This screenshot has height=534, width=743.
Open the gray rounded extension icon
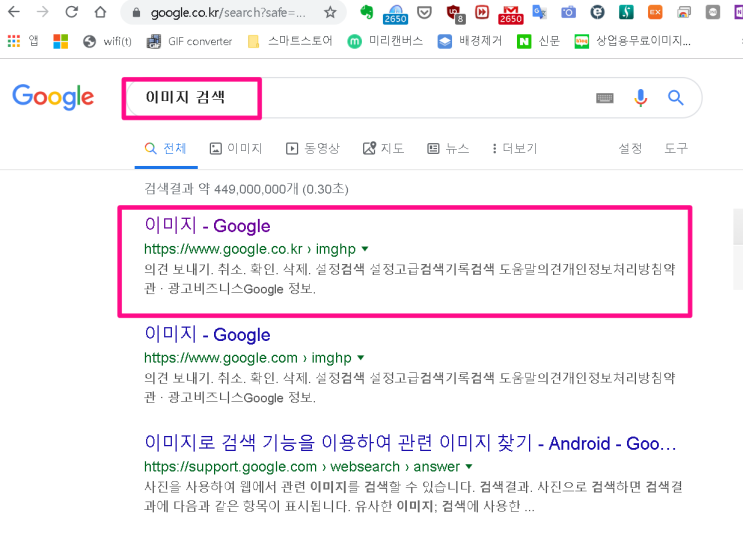[x=713, y=12]
